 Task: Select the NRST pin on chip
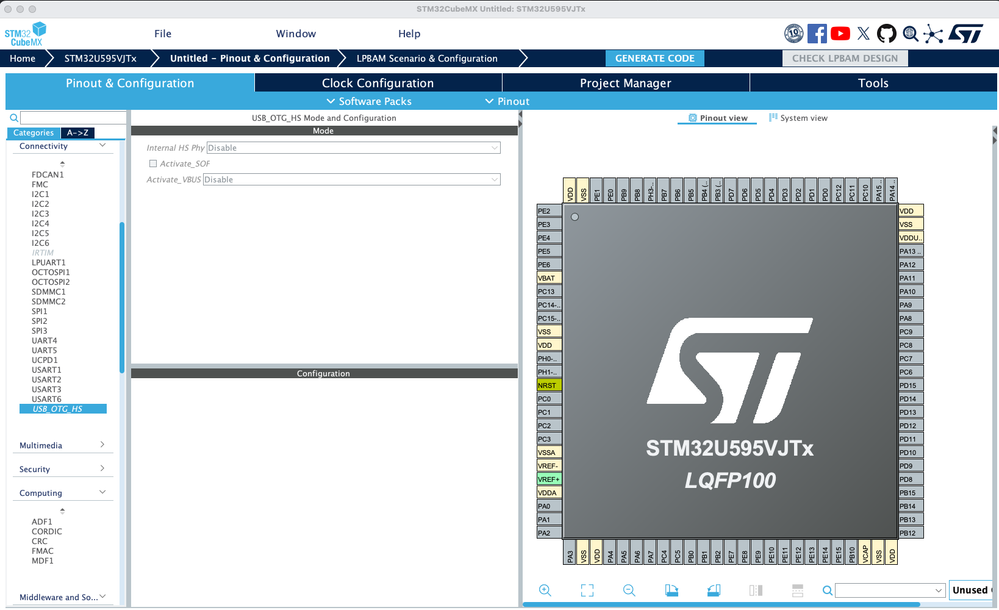[x=549, y=385]
